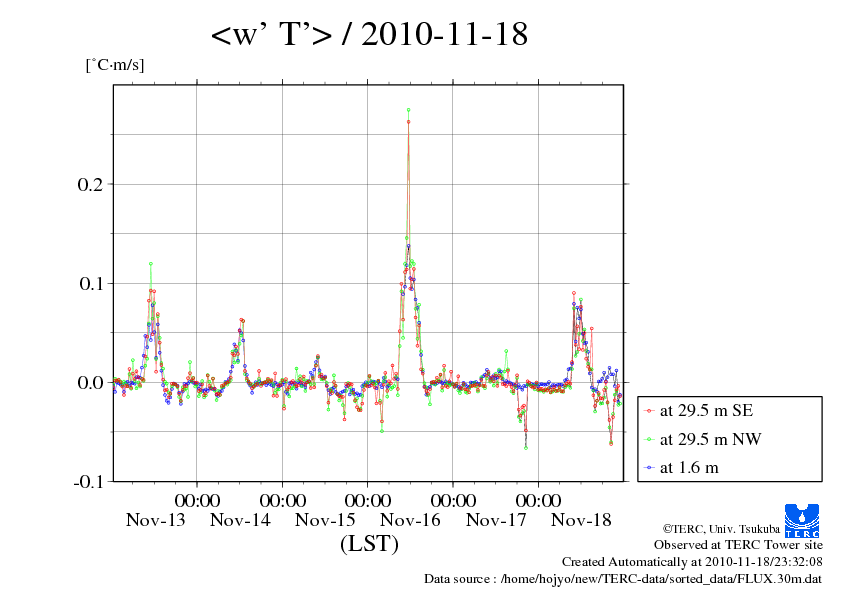Viewport: 842px width, 595px height.
Task: Click the 00:00 label above Nov-18
Action: click(x=539, y=501)
